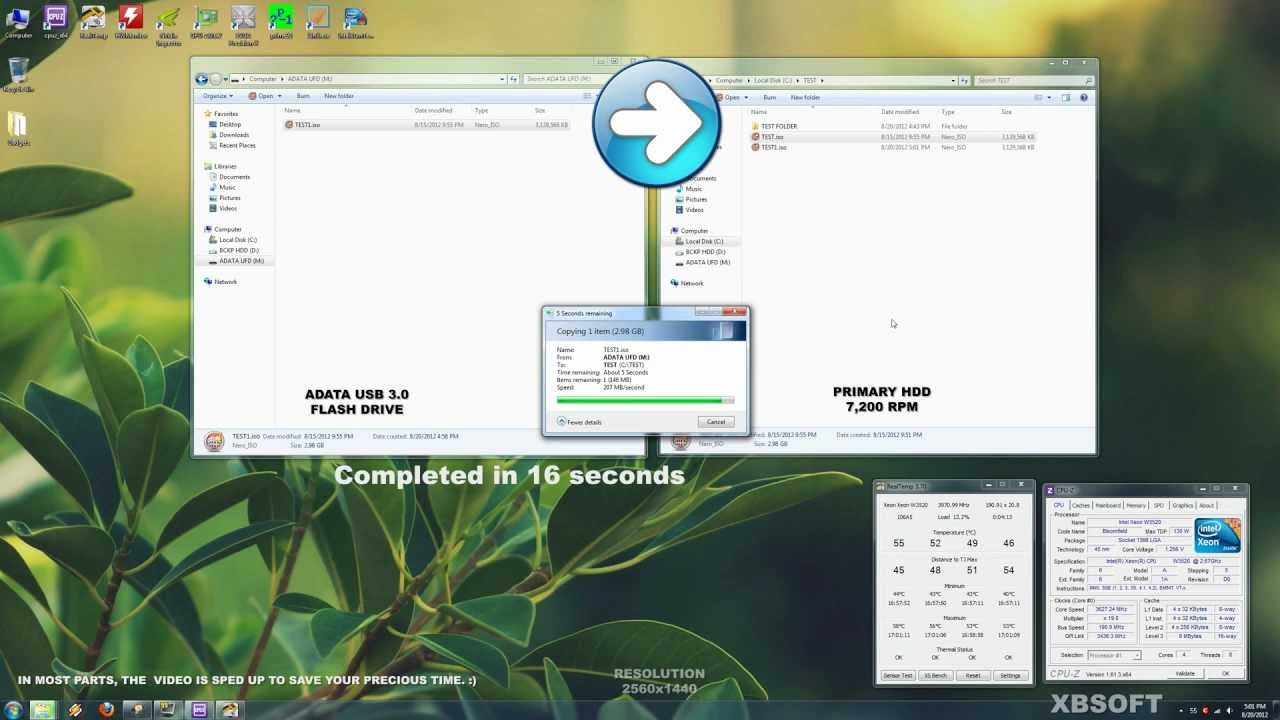Toggle preview pane in TEST window
The height and width of the screenshot is (720, 1280).
1066,97
